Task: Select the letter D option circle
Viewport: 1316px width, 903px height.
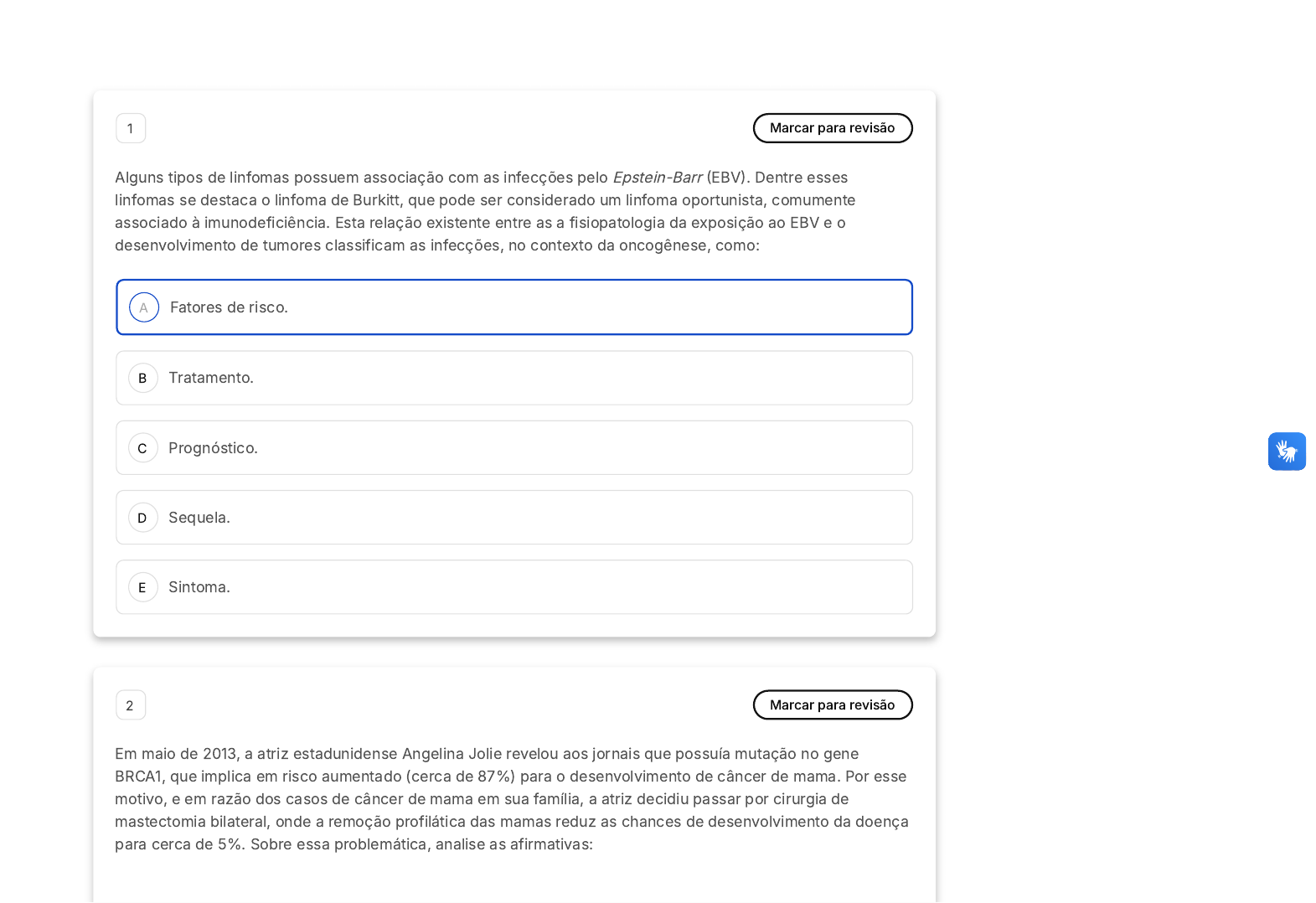Action: pos(142,518)
